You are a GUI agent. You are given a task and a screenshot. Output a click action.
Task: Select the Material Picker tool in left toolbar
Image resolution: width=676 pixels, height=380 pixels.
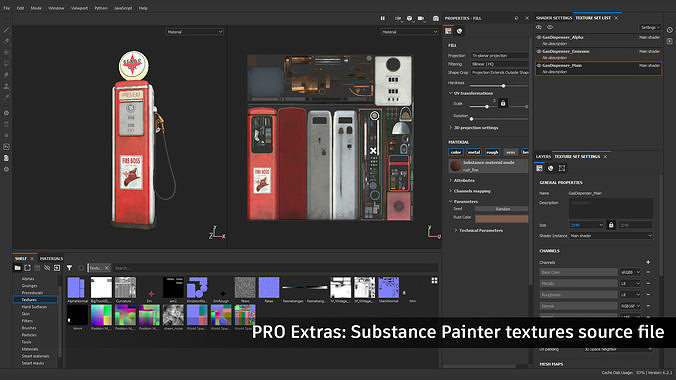pos(6,97)
